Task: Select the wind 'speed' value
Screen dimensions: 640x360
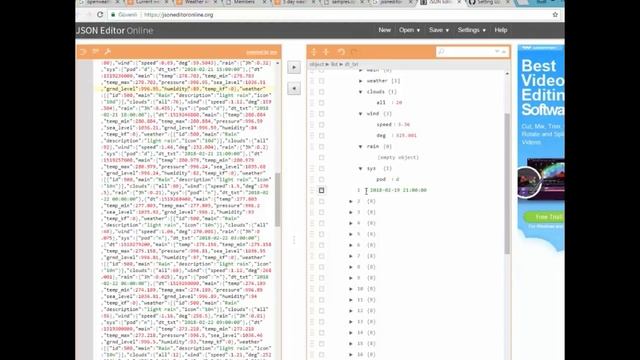Action: pyautogui.click(x=404, y=124)
